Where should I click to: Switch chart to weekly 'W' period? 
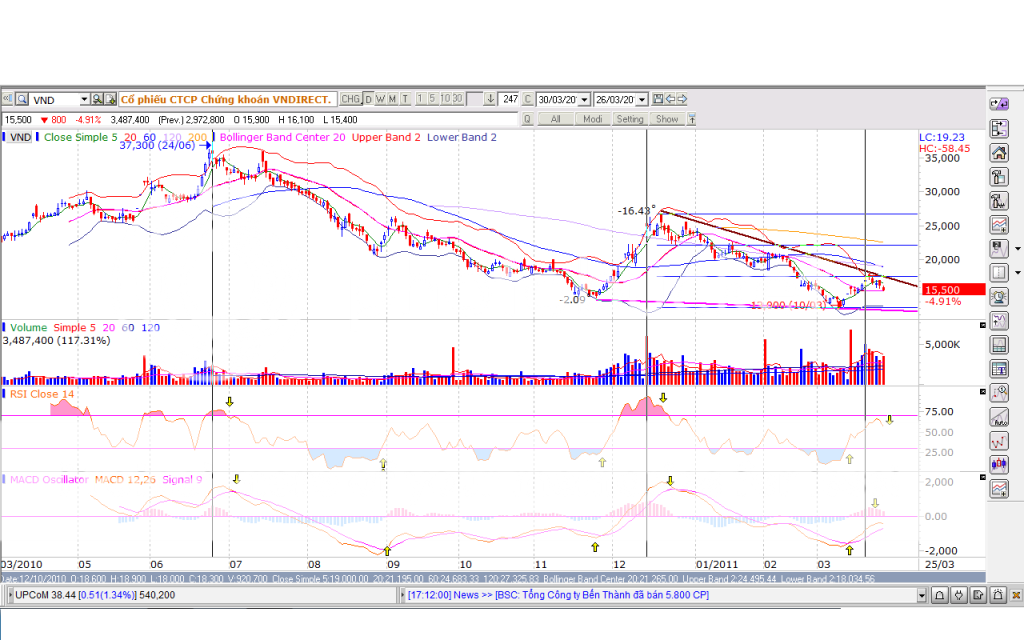point(380,99)
